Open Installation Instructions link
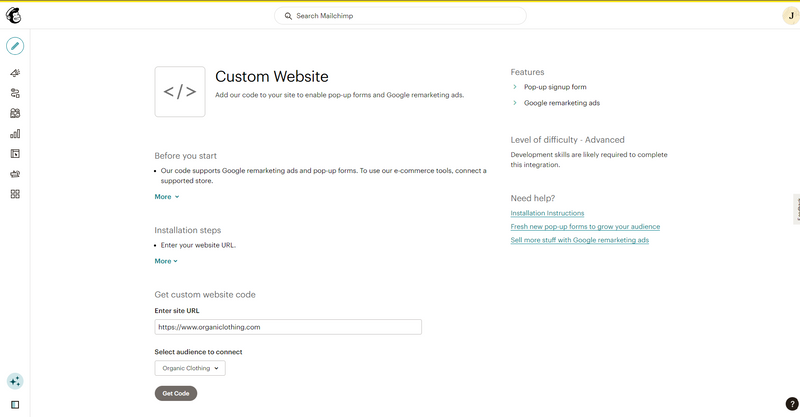This screenshot has height=417, width=800. (x=547, y=213)
